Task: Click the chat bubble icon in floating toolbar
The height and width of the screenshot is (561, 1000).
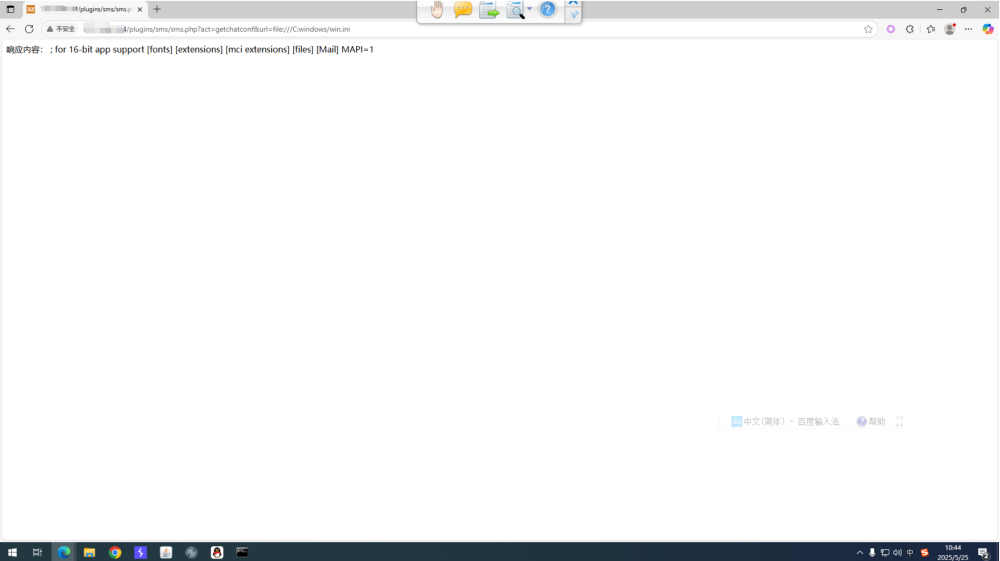Action: pyautogui.click(x=462, y=10)
